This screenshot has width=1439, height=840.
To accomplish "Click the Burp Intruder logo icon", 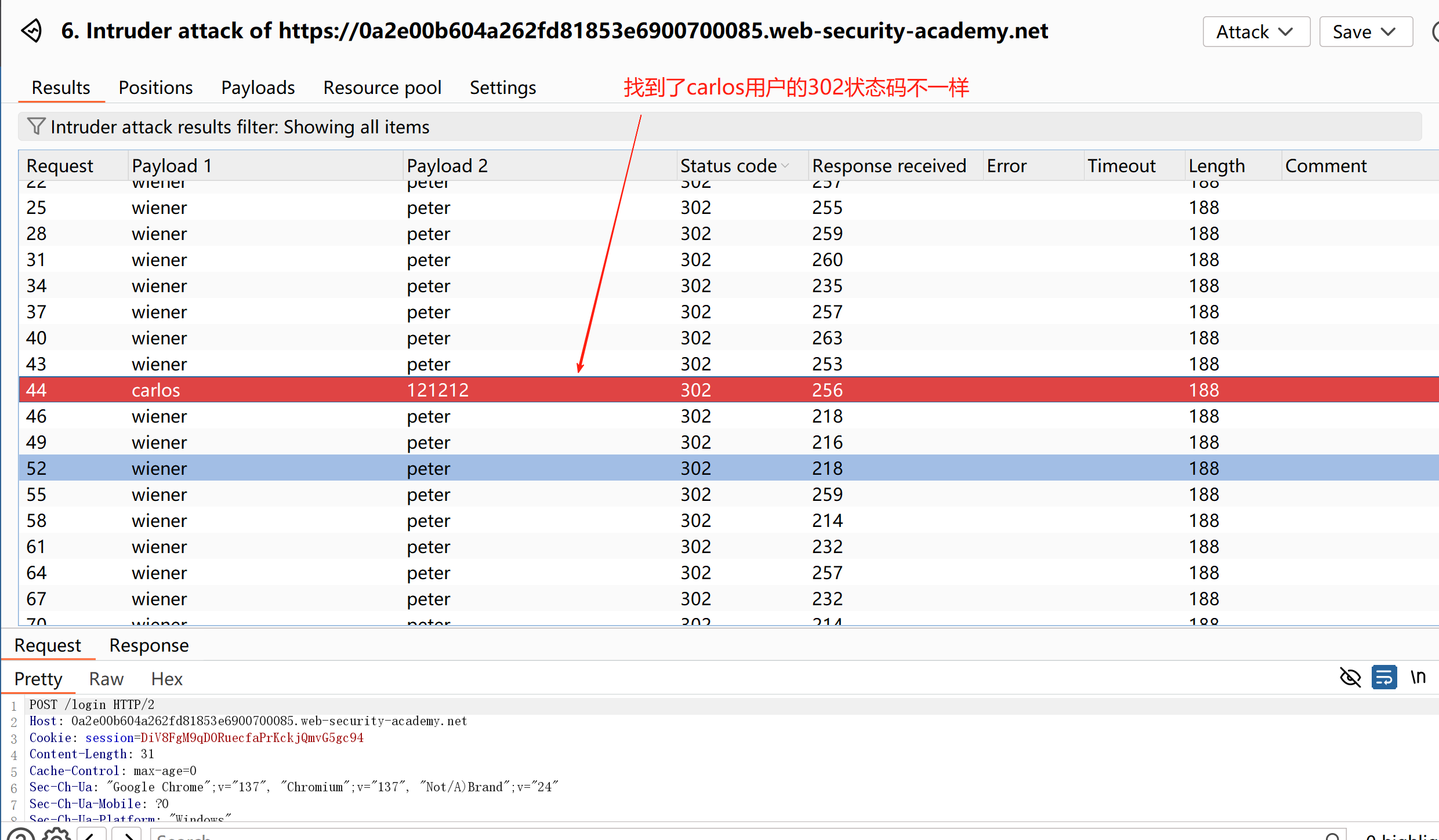I will tap(32, 31).
